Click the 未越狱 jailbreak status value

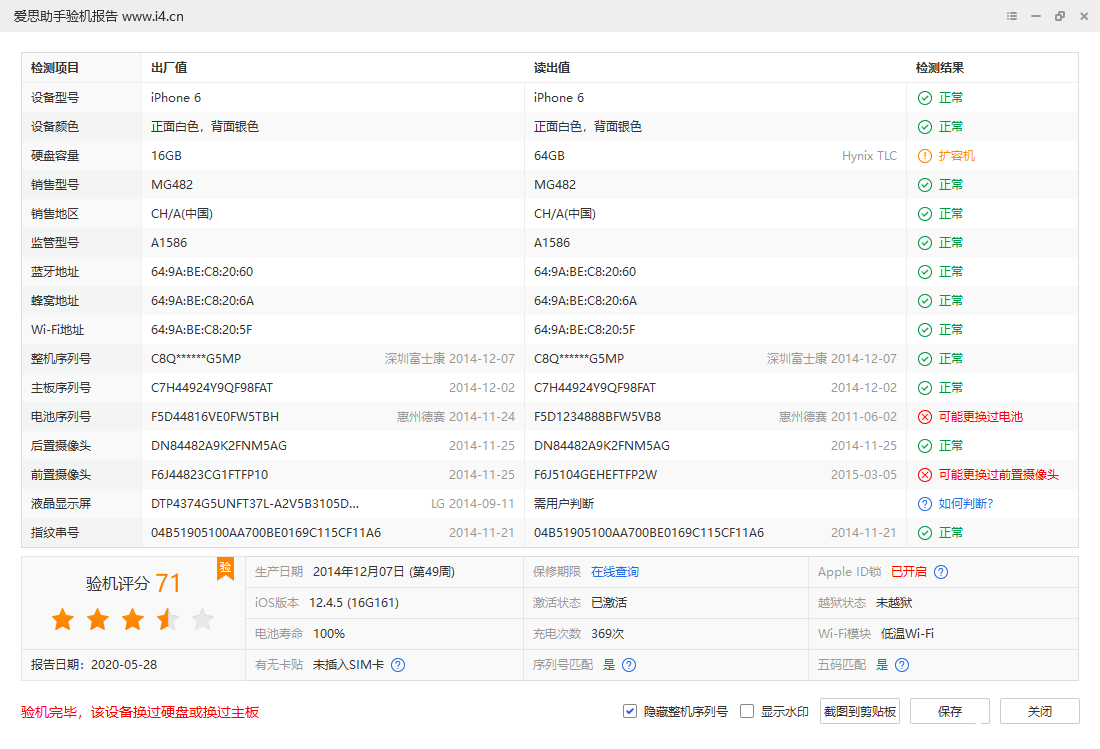coord(894,602)
